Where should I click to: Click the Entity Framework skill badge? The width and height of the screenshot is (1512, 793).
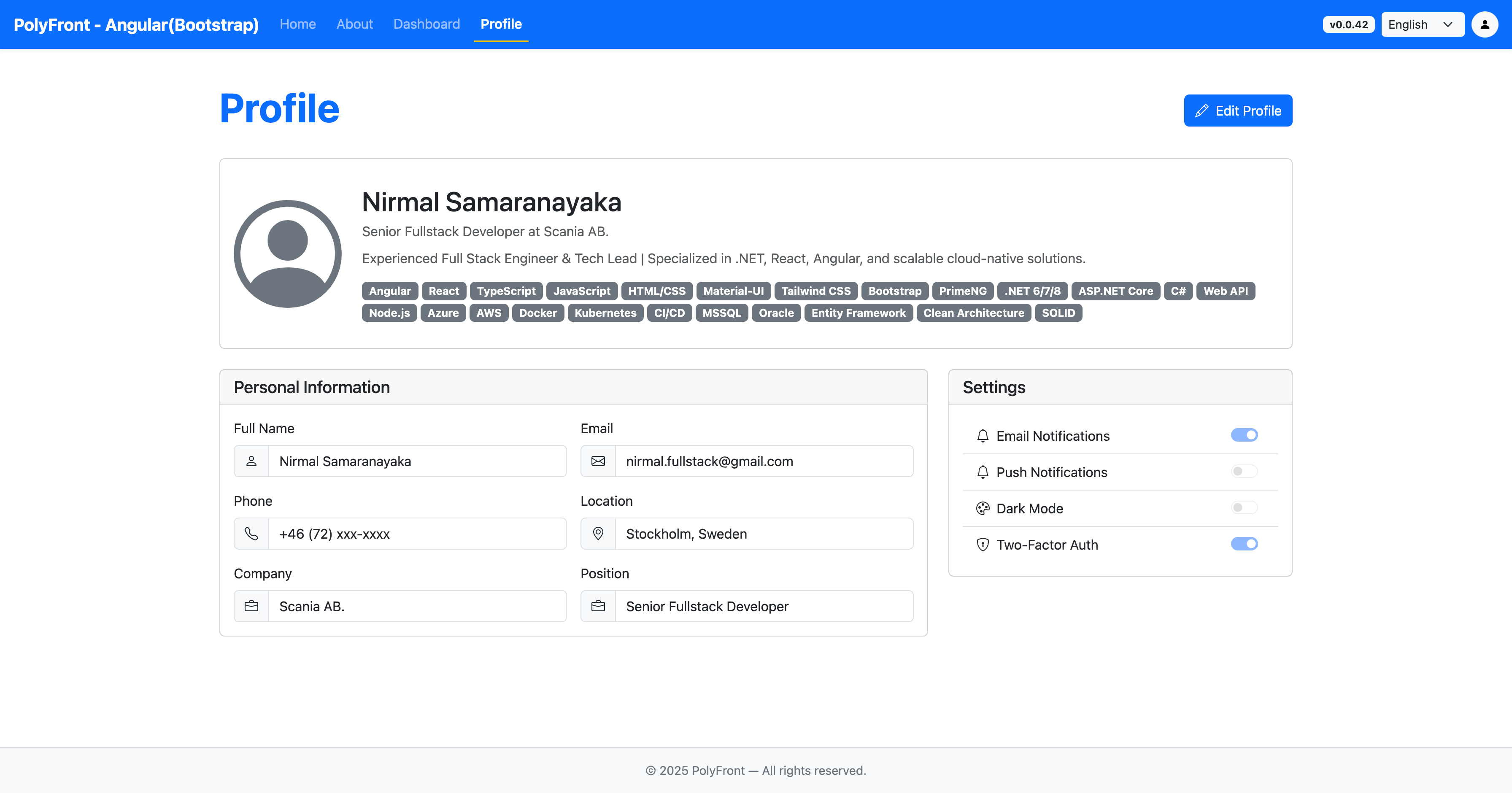pos(858,312)
